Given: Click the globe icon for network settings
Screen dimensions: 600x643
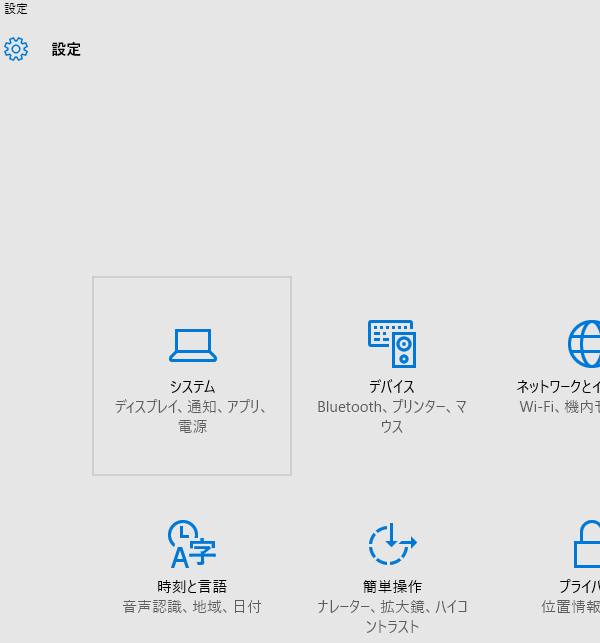Looking at the screenshot, I should click(x=584, y=344).
